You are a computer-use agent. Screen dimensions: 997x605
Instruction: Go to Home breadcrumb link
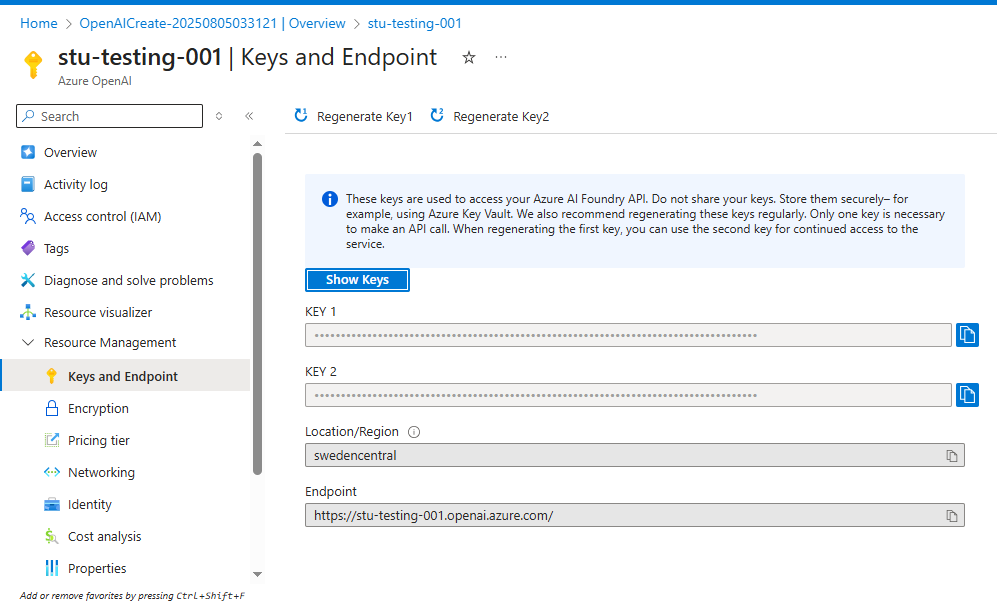(39, 24)
